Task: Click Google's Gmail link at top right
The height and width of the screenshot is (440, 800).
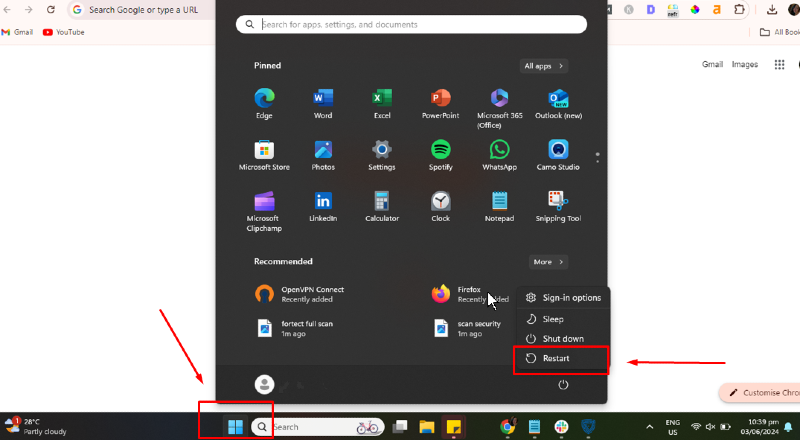Action: pos(712,64)
